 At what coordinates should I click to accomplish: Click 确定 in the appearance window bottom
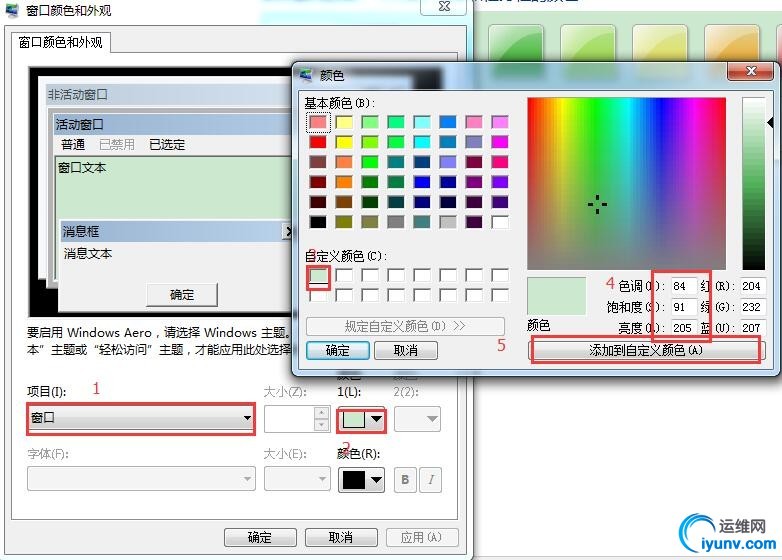tap(260, 538)
